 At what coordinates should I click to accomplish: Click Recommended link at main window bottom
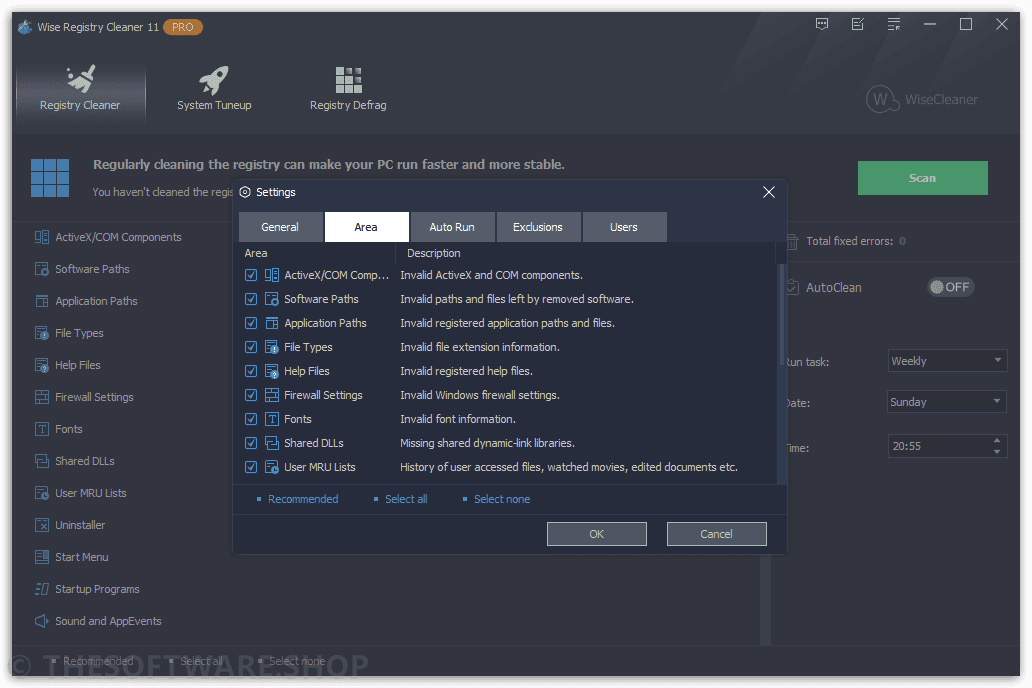[98, 661]
